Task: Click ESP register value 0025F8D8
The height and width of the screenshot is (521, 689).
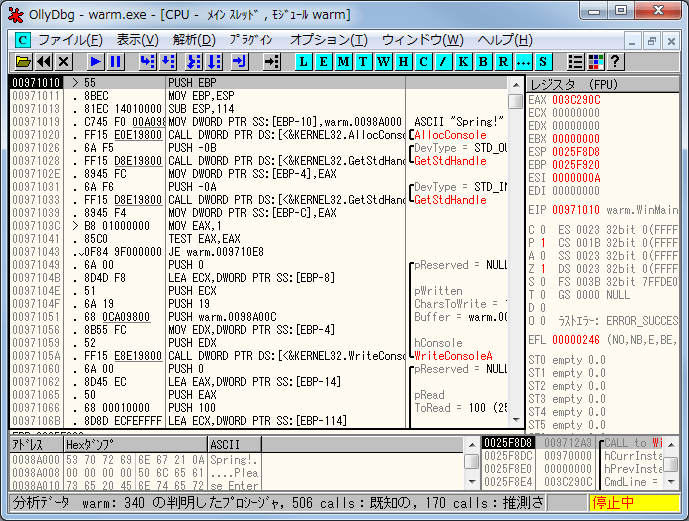Action: [x=576, y=152]
